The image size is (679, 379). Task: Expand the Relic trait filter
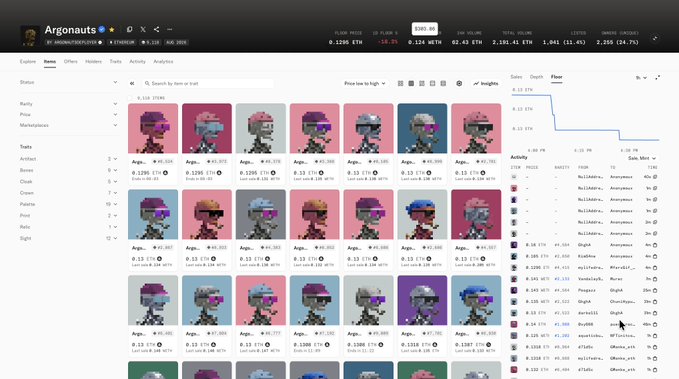pos(68,227)
